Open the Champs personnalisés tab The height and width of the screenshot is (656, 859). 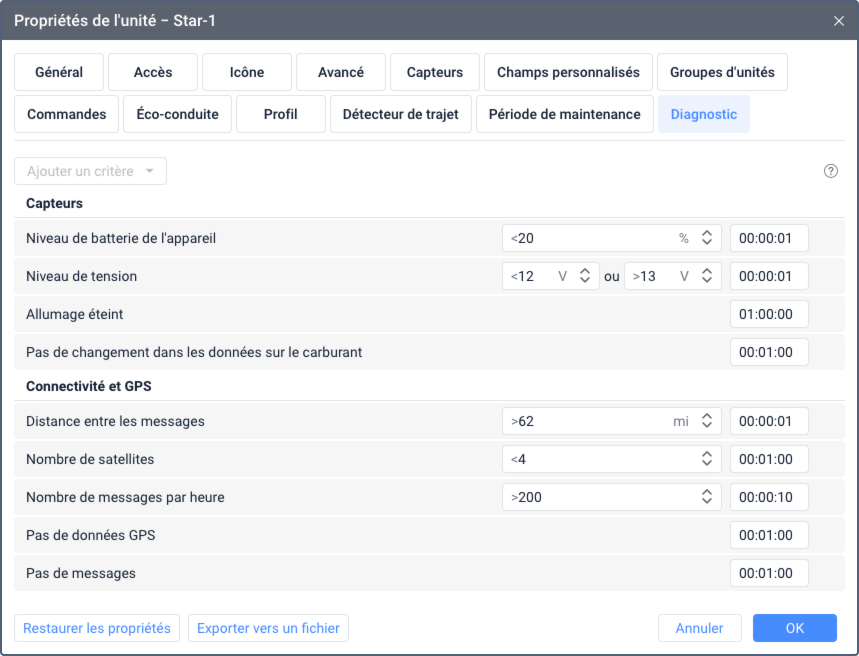tap(568, 72)
